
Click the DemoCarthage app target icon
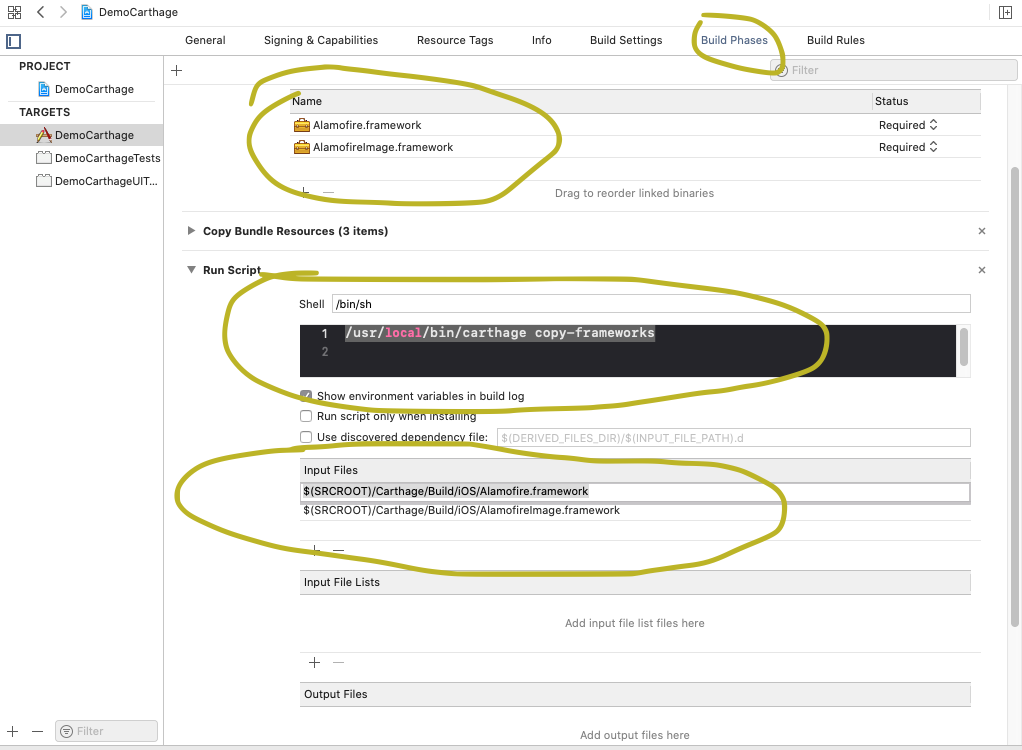44,135
